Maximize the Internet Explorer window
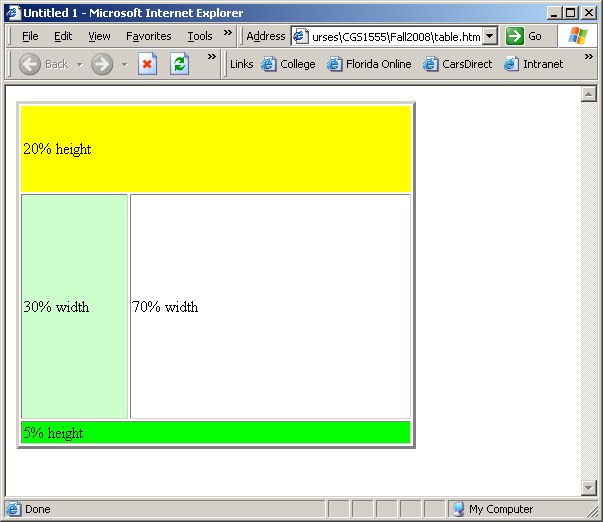603x522 pixels. [570, 13]
